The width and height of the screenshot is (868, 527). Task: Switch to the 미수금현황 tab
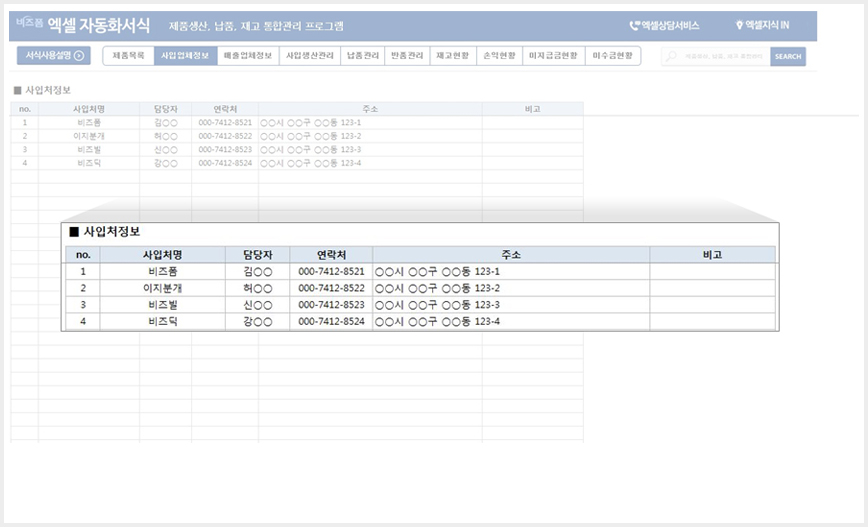[613, 55]
